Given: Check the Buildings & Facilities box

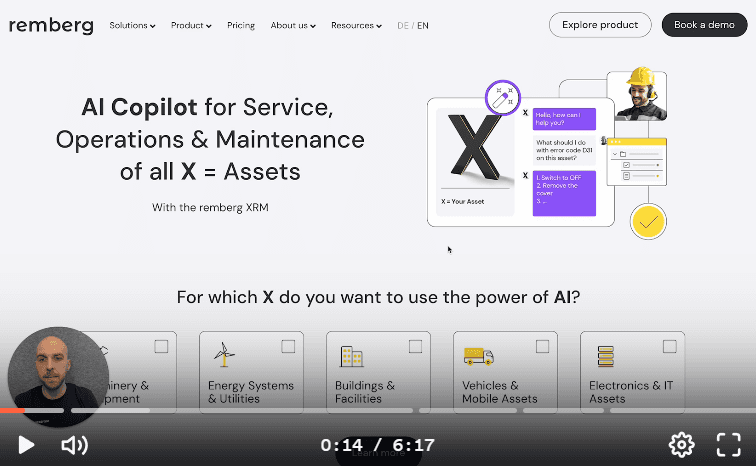Looking at the screenshot, I should point(415,346).
